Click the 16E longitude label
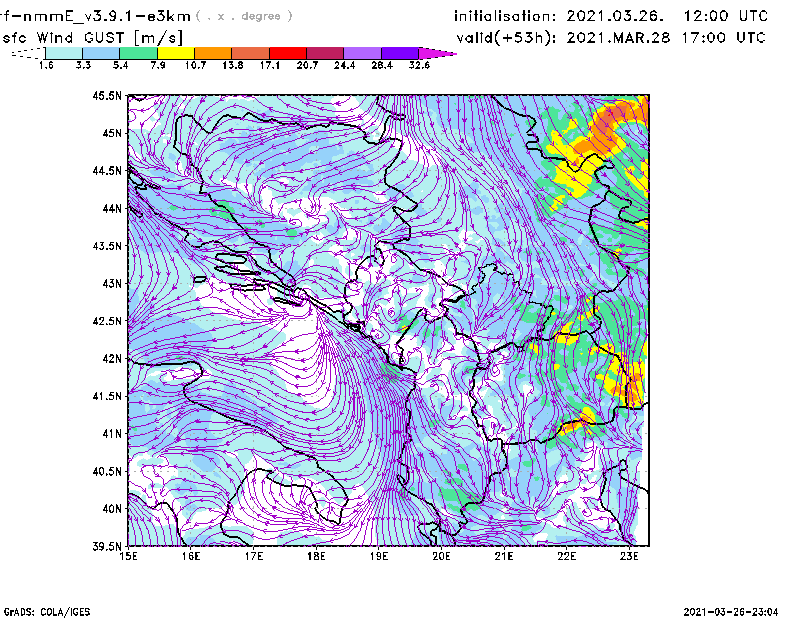800x618 pixels. pos(191,556)
